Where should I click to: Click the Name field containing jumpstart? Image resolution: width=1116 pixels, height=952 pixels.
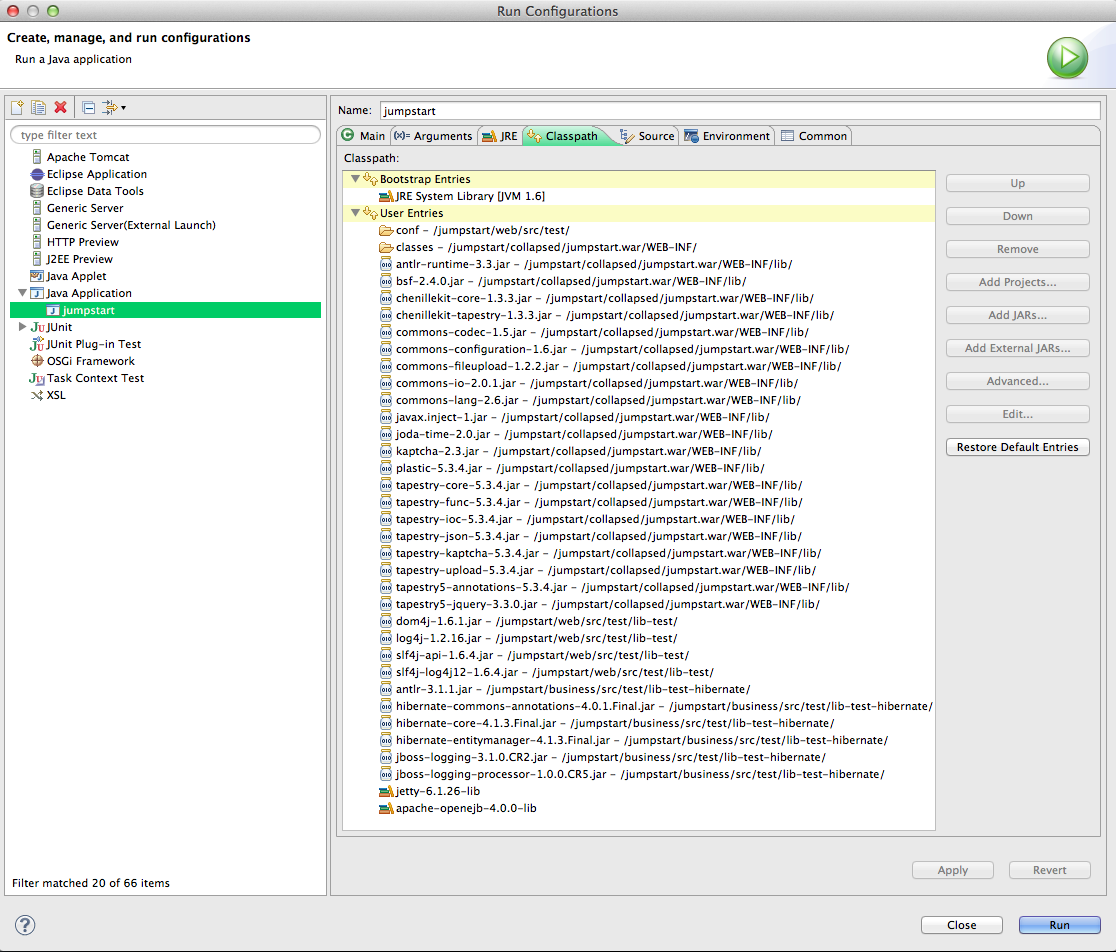pos(740,111)
